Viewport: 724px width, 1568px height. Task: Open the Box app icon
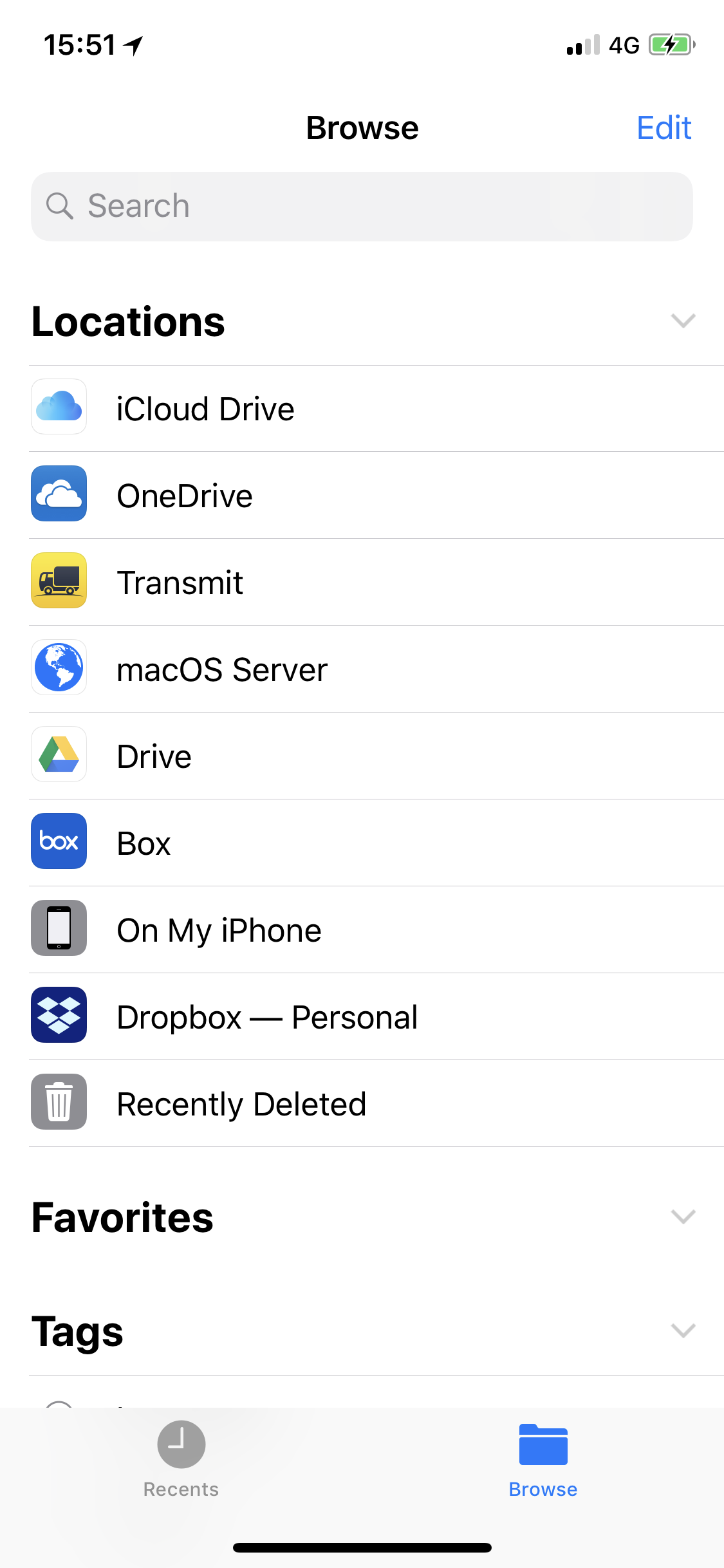[x=59, y=841]
